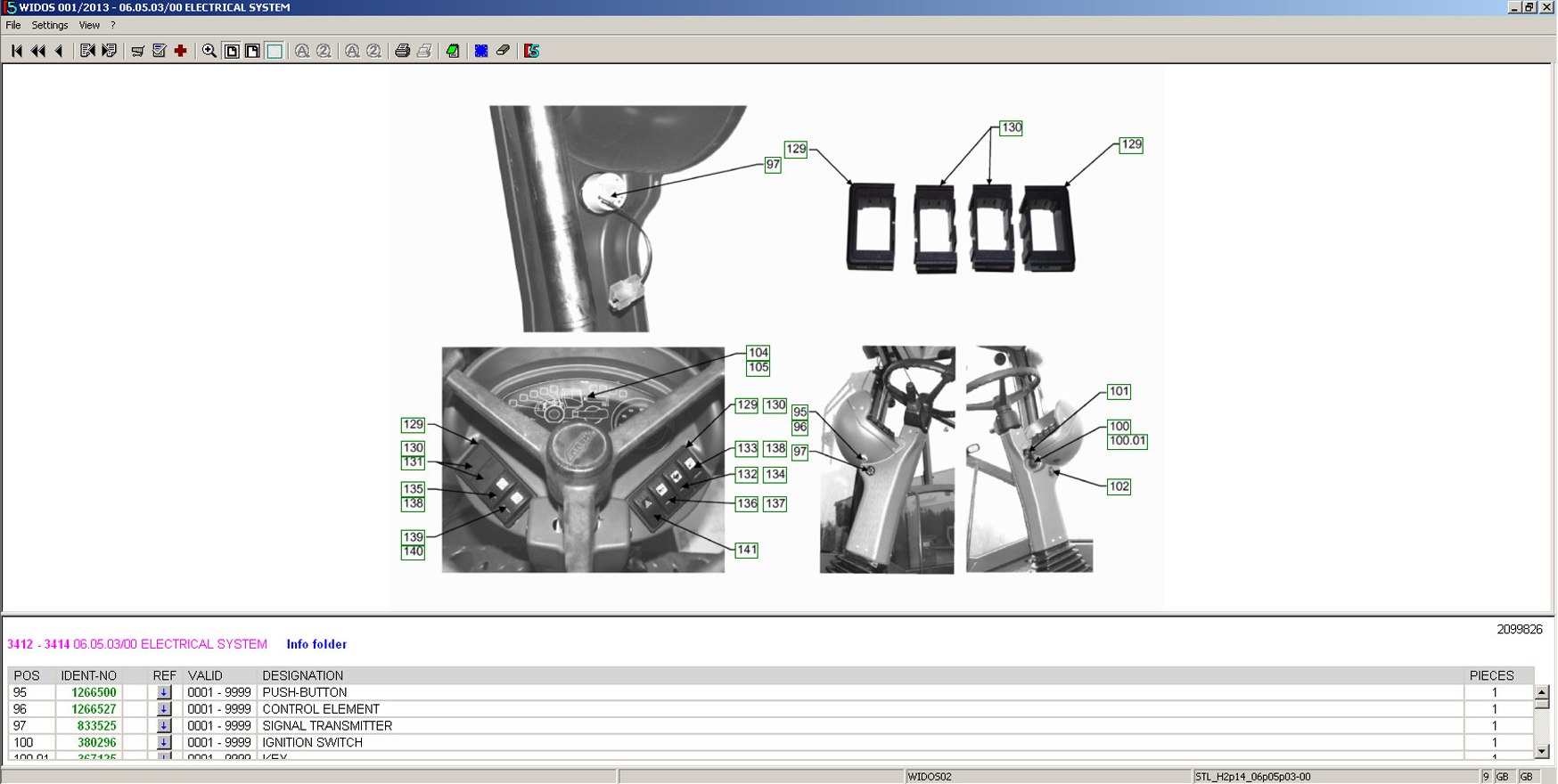Click the fast rewind double-arrow icon

click(x=37, y=51)
